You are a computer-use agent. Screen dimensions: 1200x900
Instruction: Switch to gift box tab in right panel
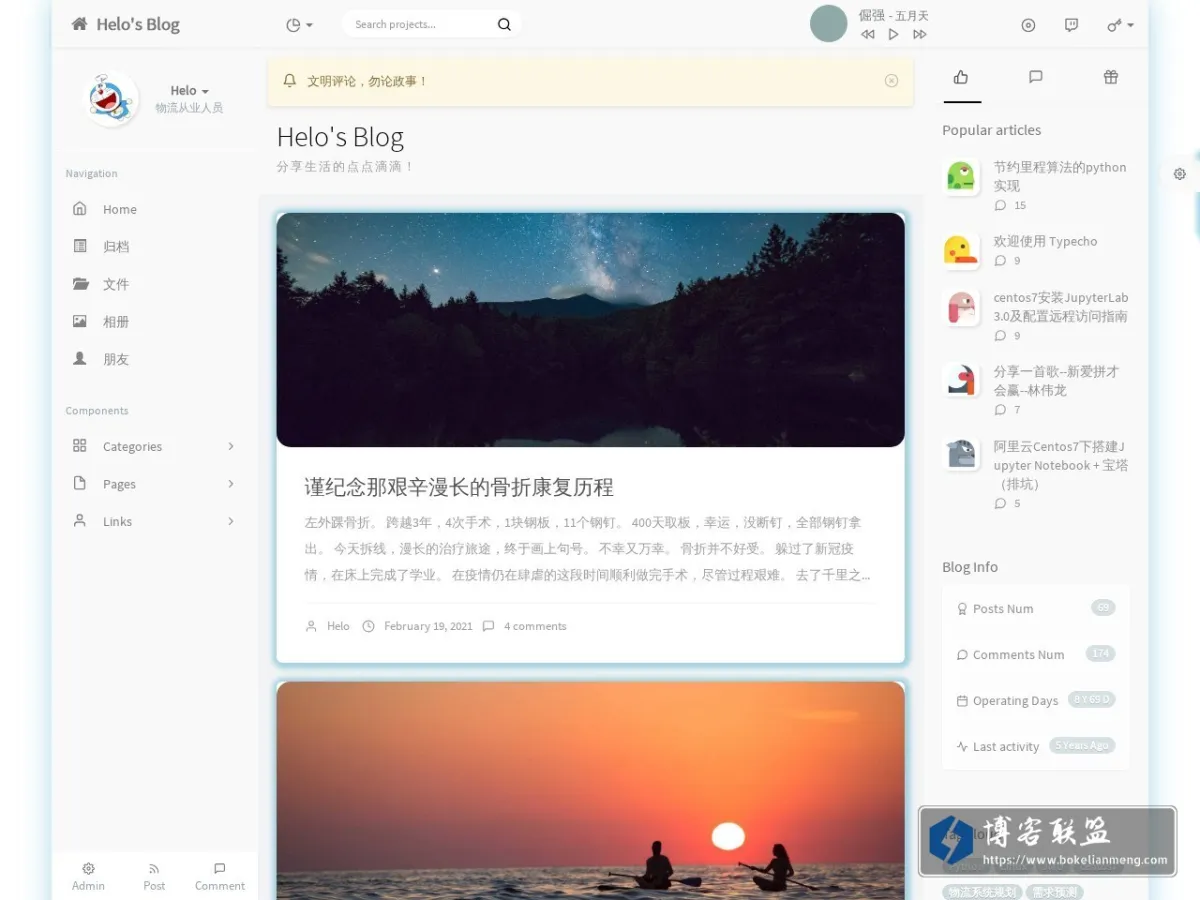coord(1111,77)
